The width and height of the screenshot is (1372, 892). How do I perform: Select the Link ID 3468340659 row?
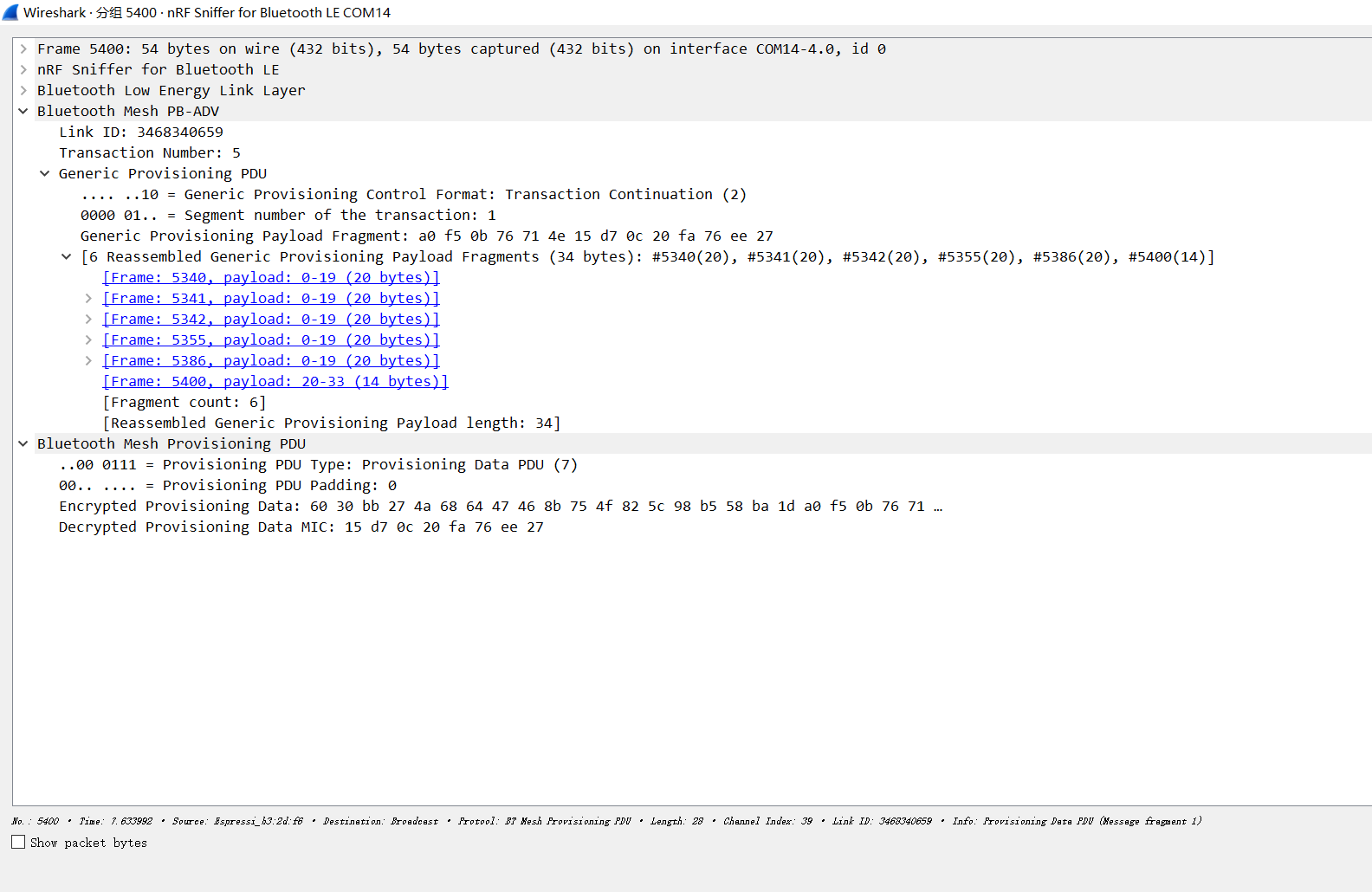pyautogui.click(x=140, y=133)
